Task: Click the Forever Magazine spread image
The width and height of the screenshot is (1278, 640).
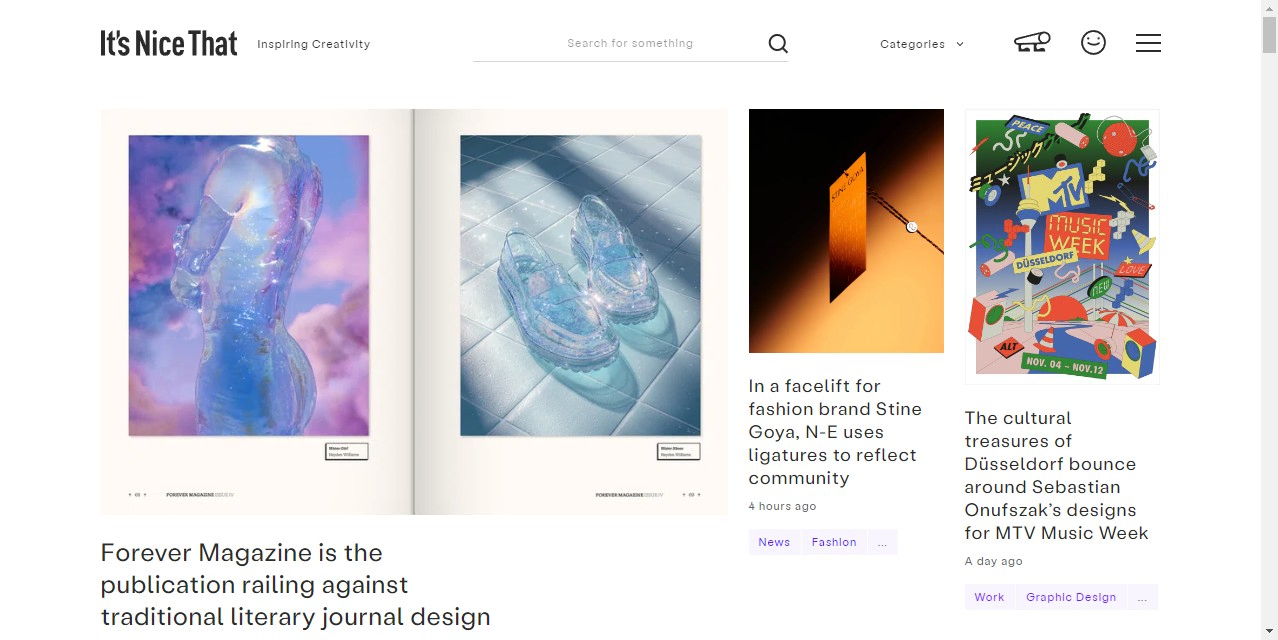Action: coord(414,312)
